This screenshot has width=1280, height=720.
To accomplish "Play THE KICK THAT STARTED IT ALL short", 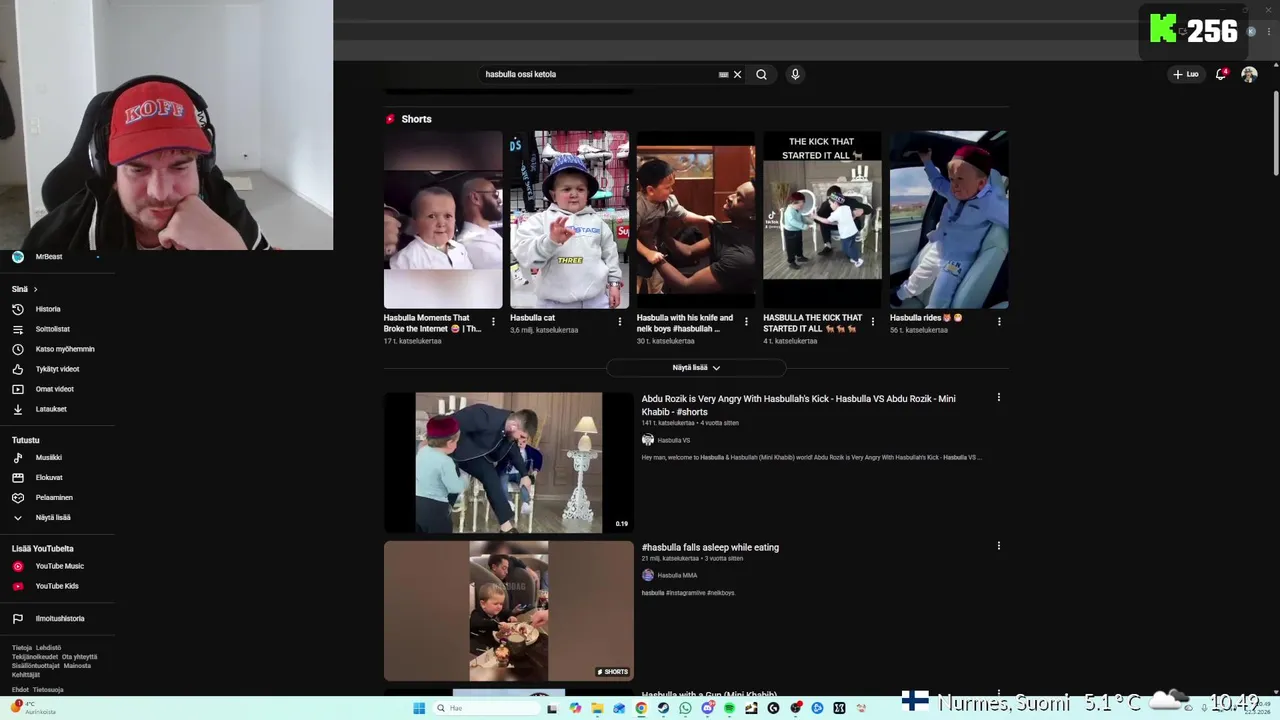I will tap(823, 220).
